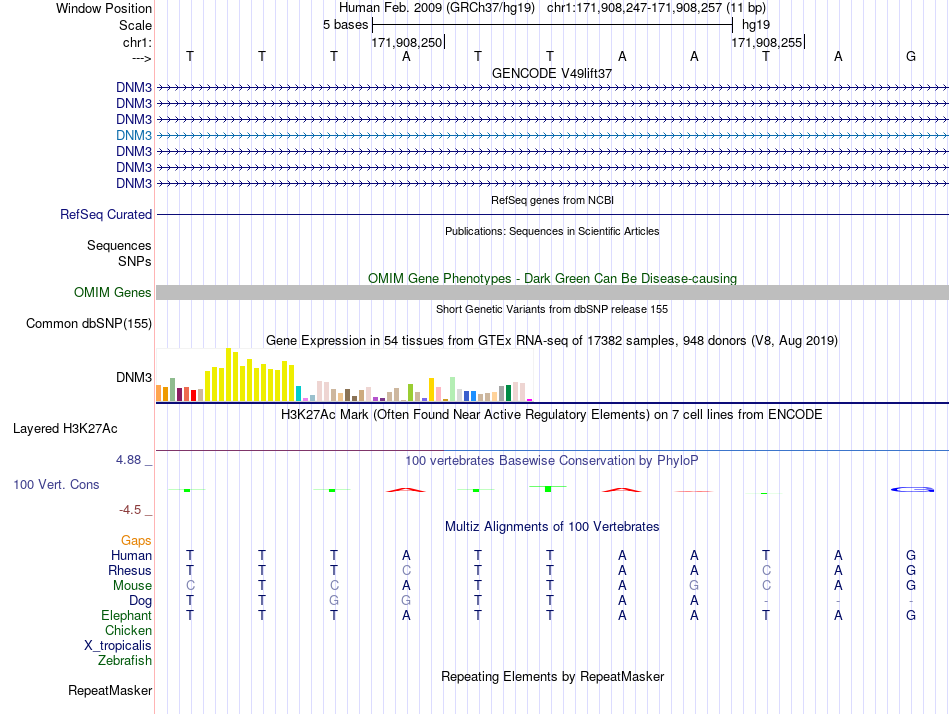
Task: Click the tallest yellow bar in the GTEx chart
Action: coord(229,375)
